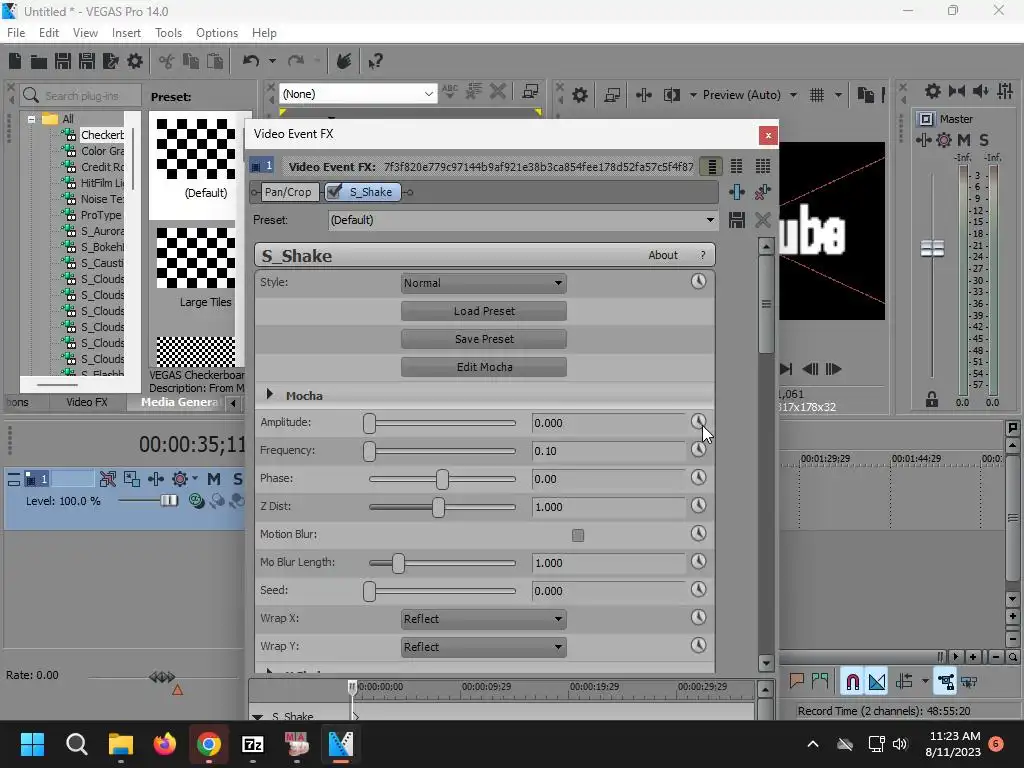Toggle Amplitude animation clock icon
Screen dimensions: 1024x768
pos(698,422)
